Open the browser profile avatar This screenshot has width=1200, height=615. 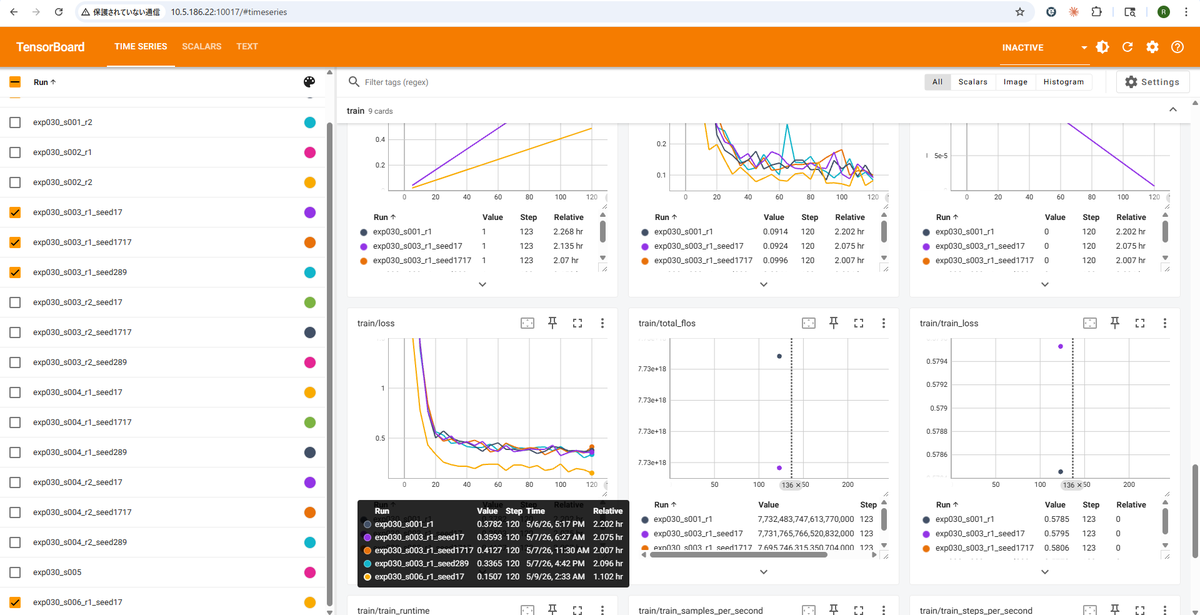[x=1163, y=12]
